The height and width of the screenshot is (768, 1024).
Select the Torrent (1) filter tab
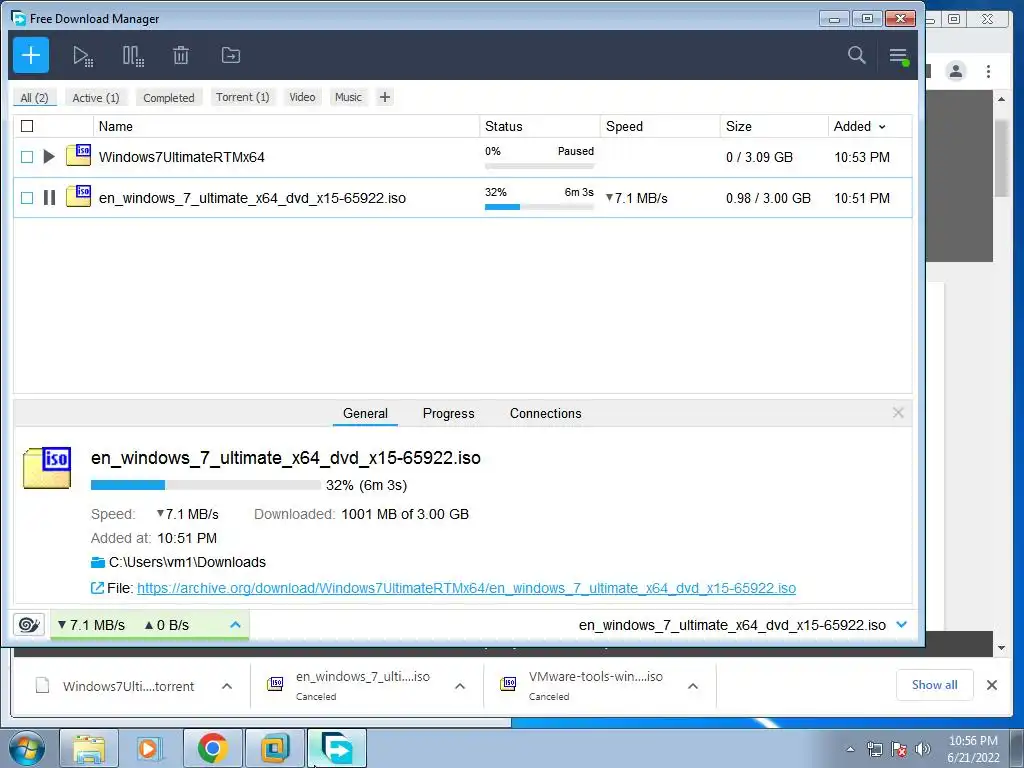tap(242, 97)
